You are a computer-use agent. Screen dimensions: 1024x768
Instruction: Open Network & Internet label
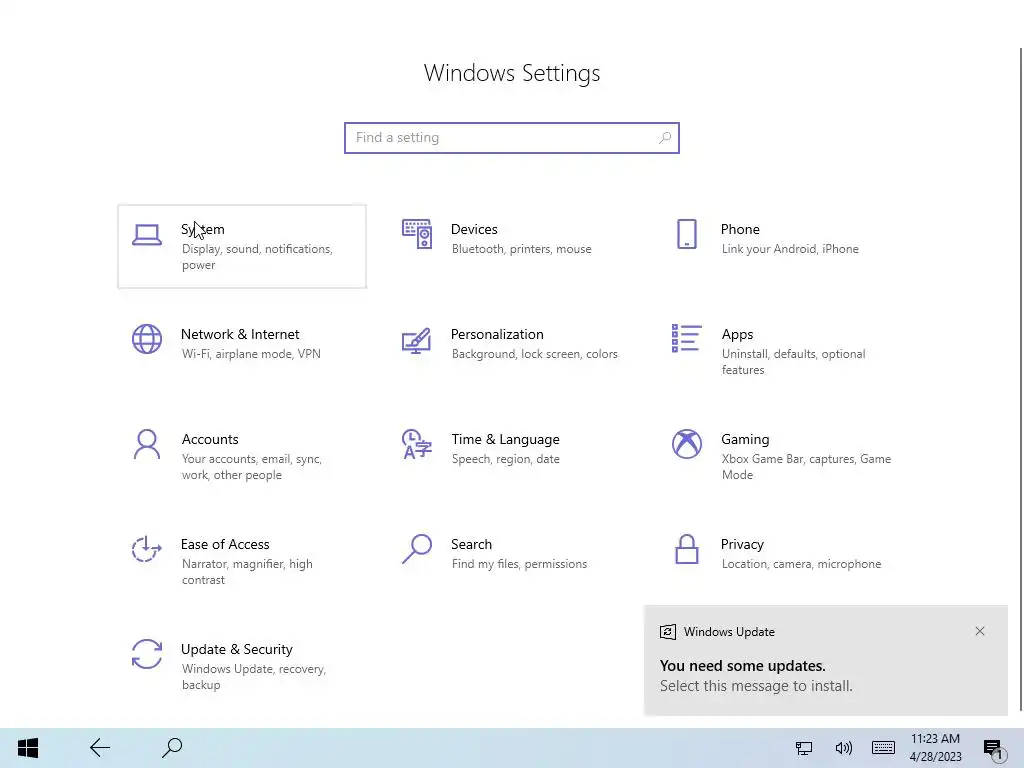click(x=240, y=334)
